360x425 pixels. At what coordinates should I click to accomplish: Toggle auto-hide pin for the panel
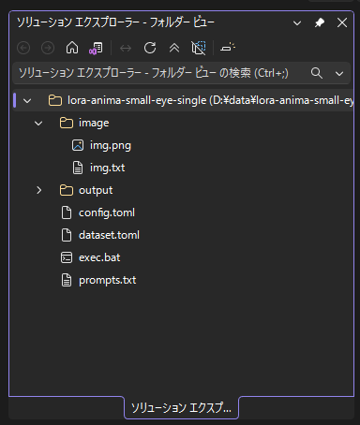tap(319, 23)
